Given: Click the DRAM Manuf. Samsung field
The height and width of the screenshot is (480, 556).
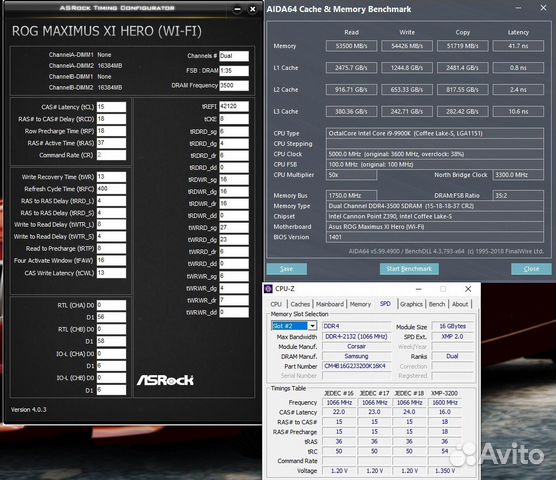Looking at the screenshot, I should coord(357,356).
